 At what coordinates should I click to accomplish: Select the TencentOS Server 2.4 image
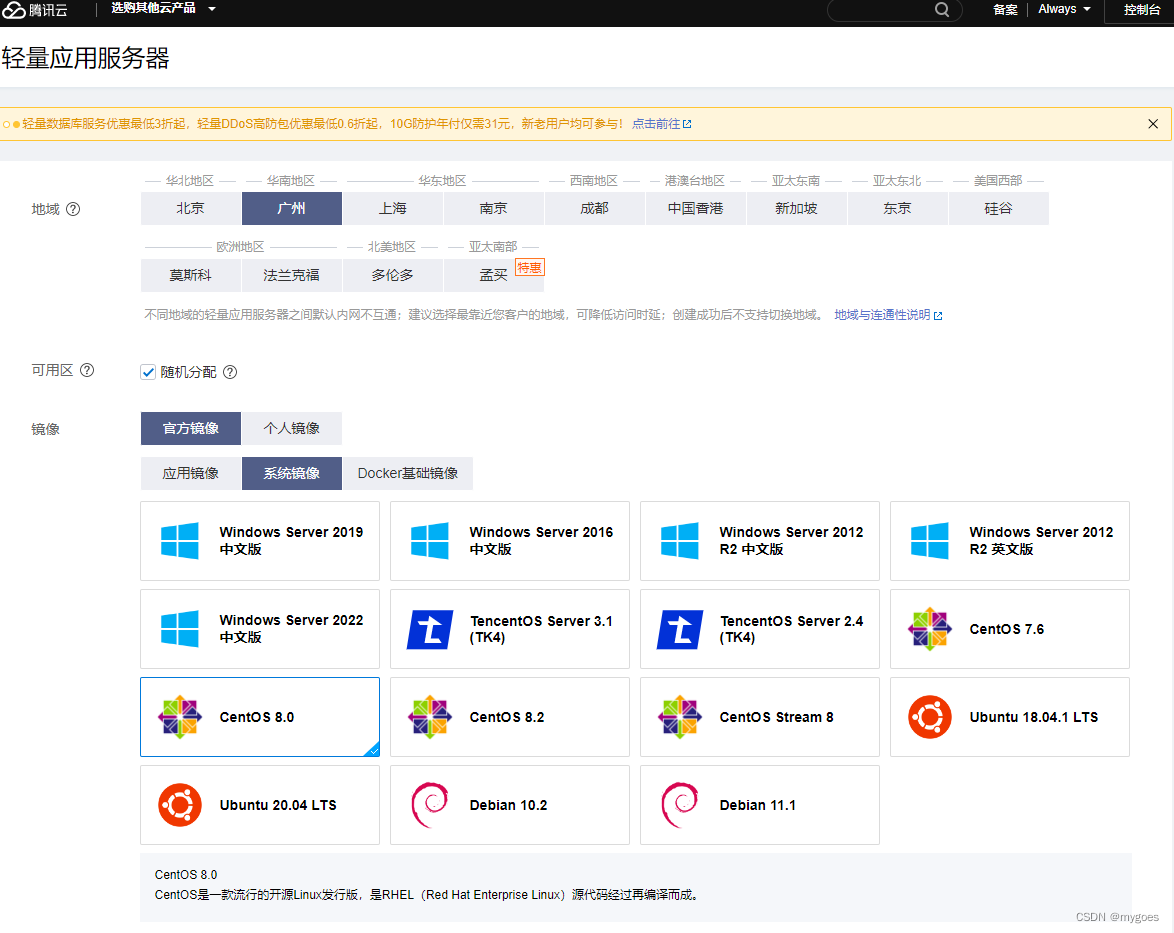point(760,629)
